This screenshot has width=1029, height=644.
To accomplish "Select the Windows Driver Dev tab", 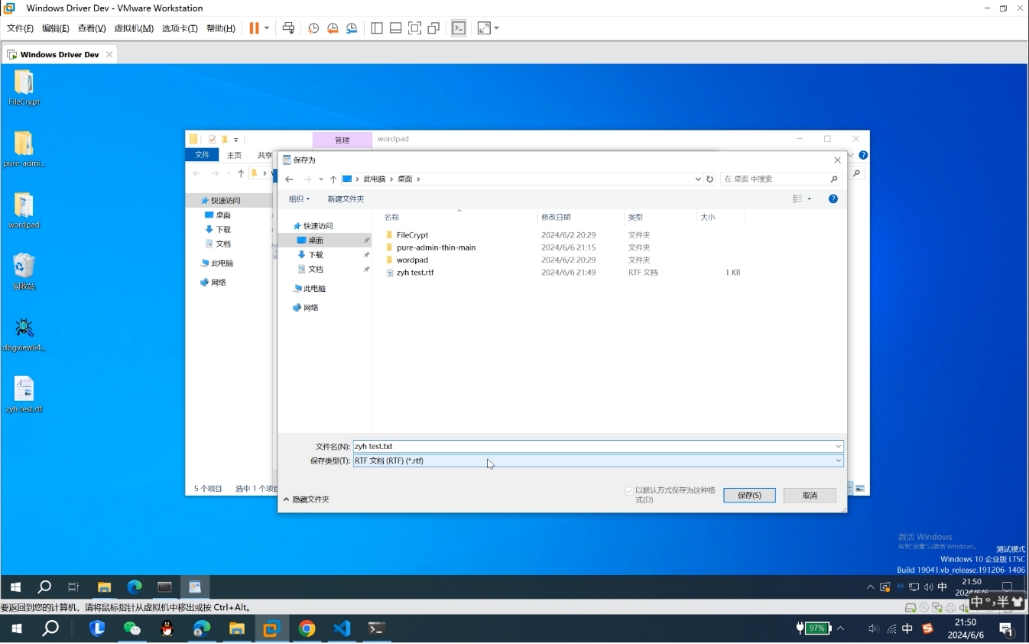I will [x=59, y=54].
